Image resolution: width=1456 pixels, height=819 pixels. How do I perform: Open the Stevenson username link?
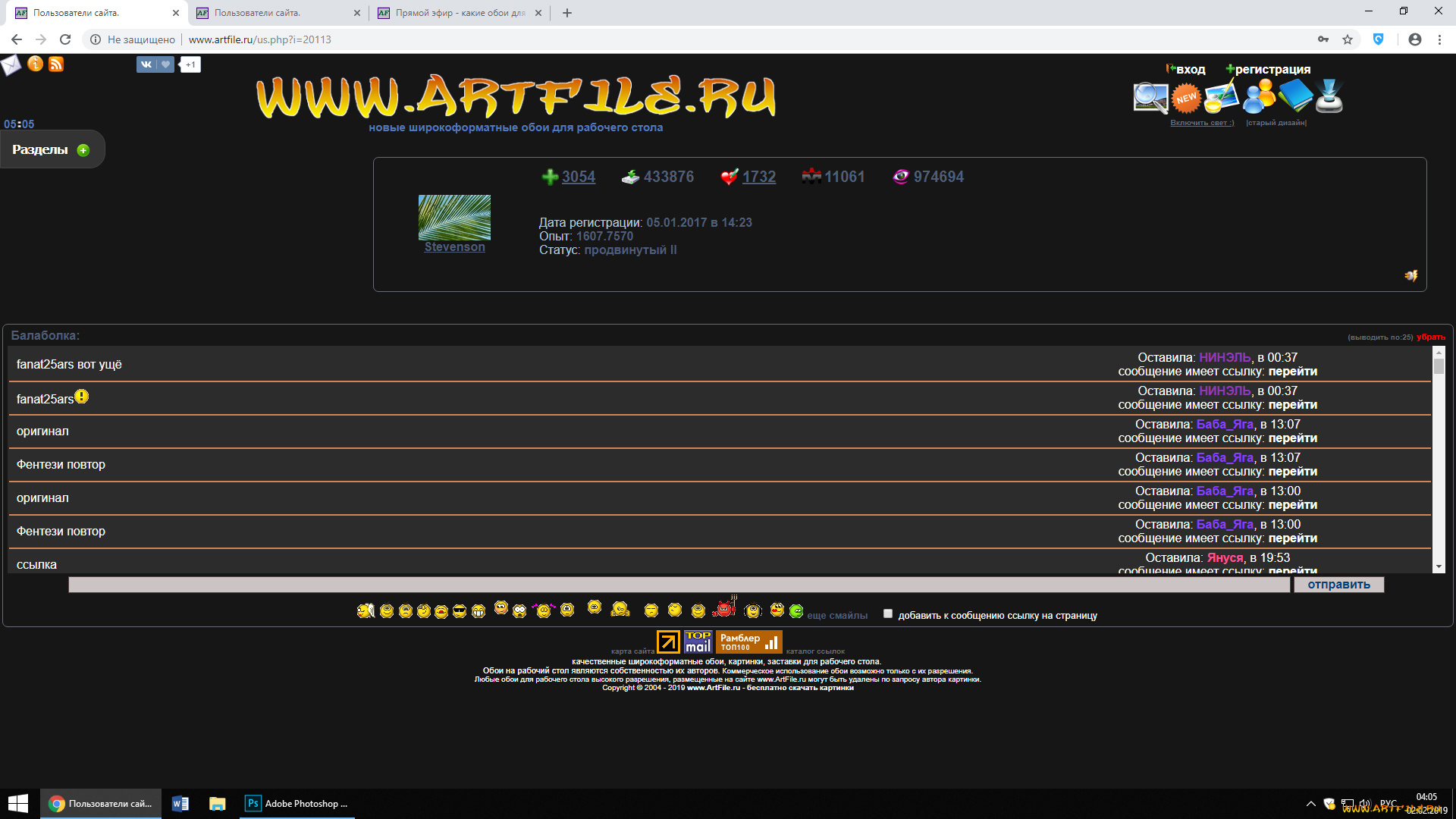point(454,247)
